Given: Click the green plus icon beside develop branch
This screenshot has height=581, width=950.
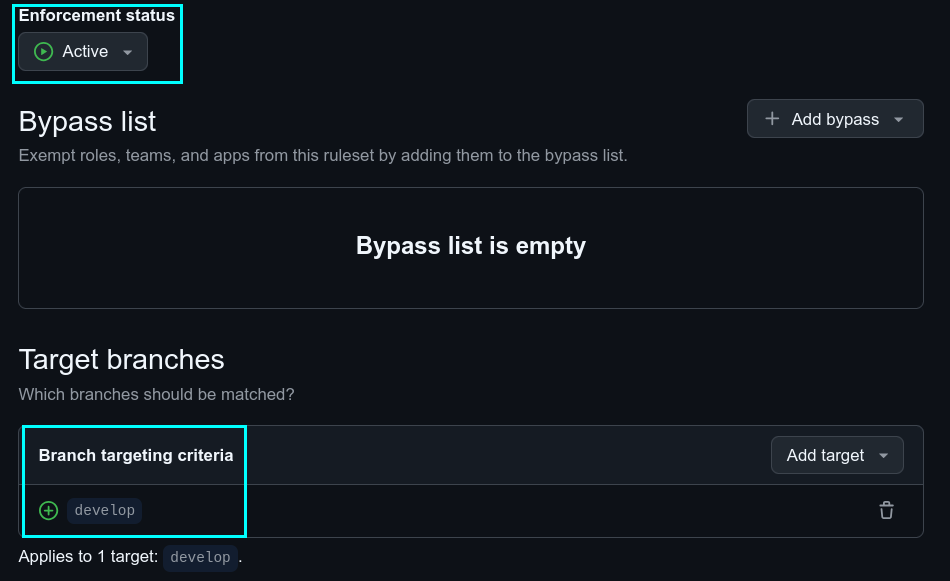Looking at the screenshot, I should click(x=48, y=510).
